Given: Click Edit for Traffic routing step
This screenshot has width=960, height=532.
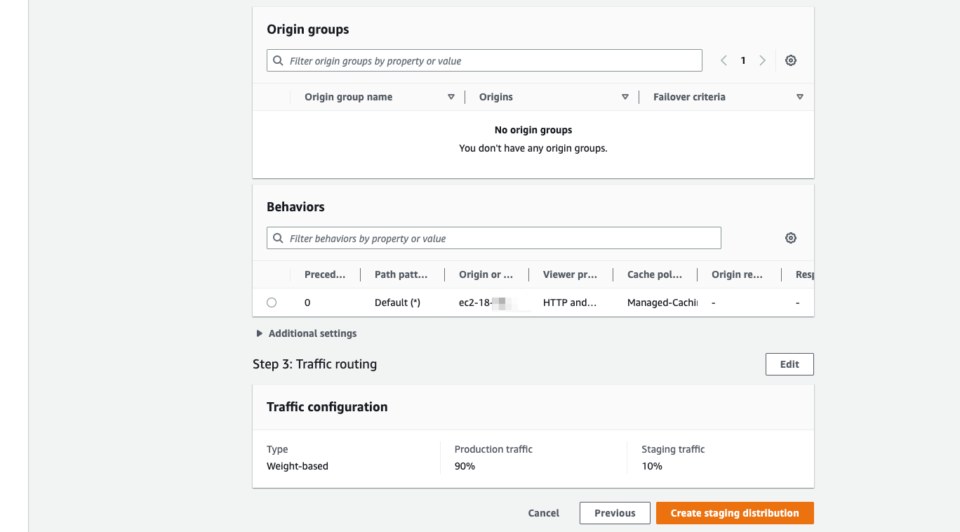Looking at the screenshot, I should coord(789,364).
